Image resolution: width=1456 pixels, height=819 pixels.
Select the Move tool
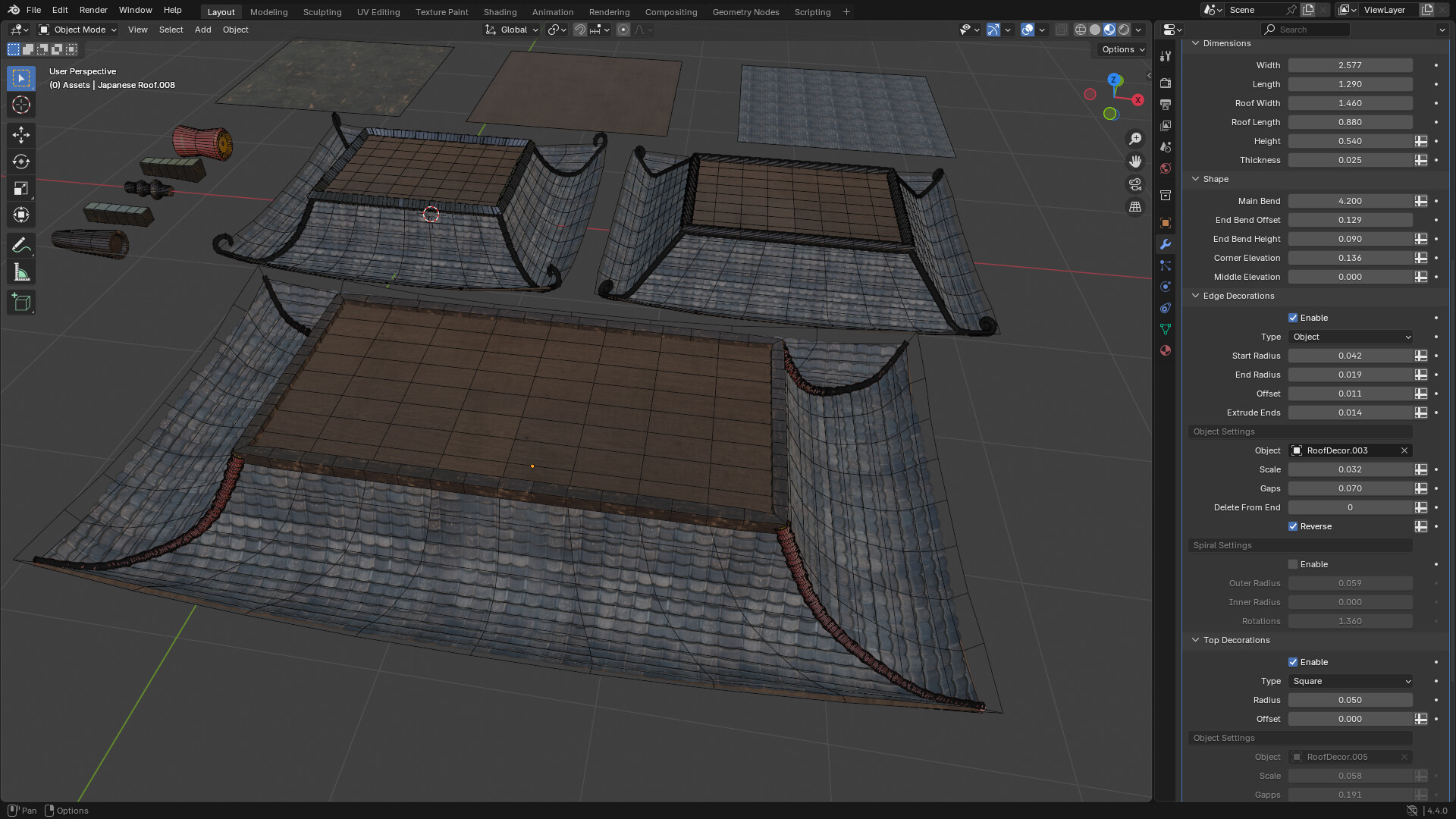[20, 135]
